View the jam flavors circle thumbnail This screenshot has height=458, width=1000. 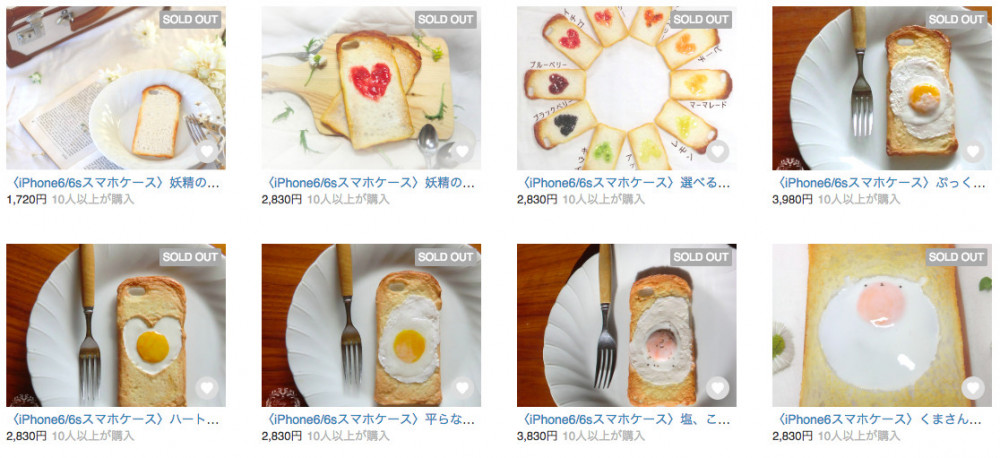pos(626,88)
